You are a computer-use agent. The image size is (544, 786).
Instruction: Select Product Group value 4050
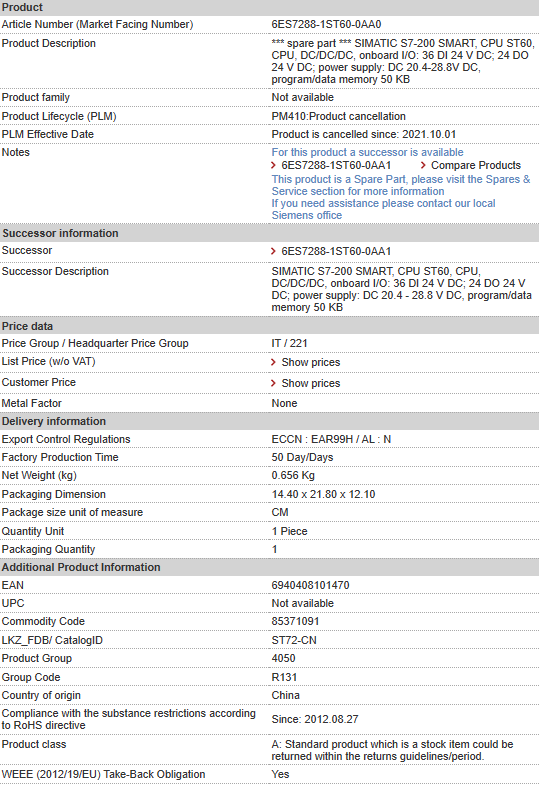(283, 659)
